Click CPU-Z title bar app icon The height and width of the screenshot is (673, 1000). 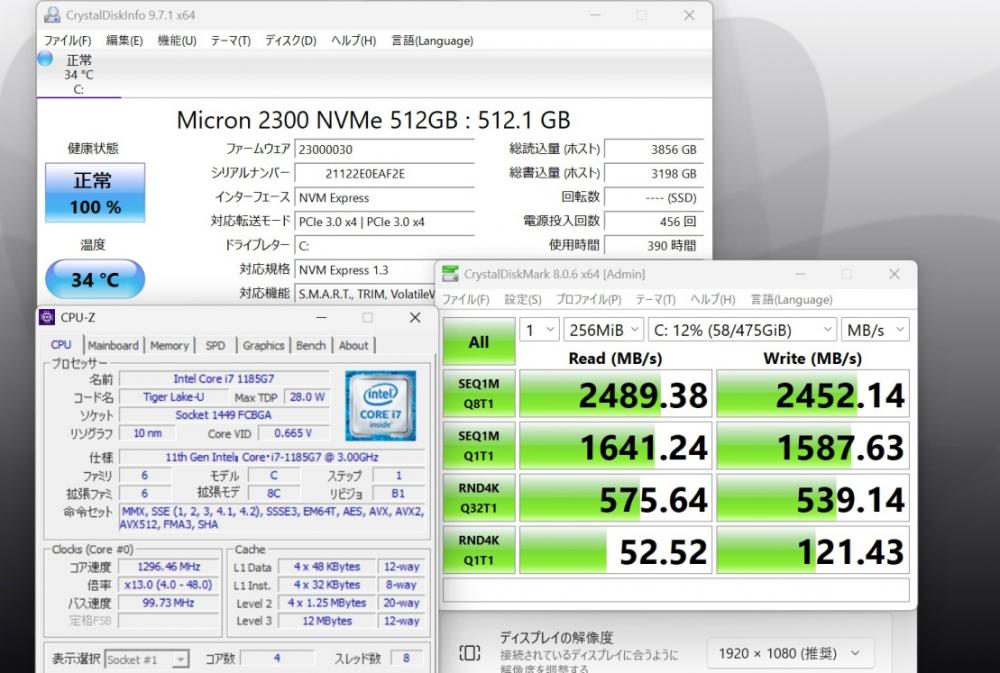point(47,317)
